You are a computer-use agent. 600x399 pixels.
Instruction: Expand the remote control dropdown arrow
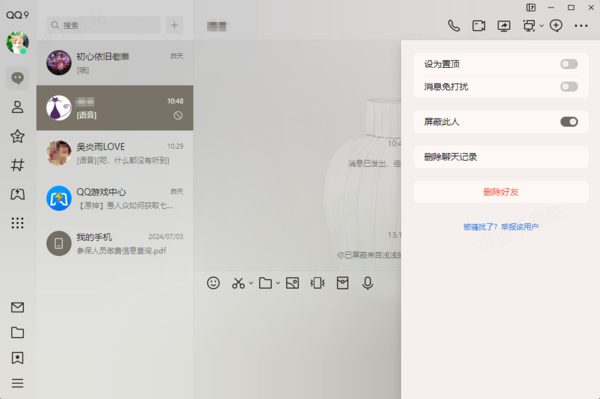pos(541,26)
